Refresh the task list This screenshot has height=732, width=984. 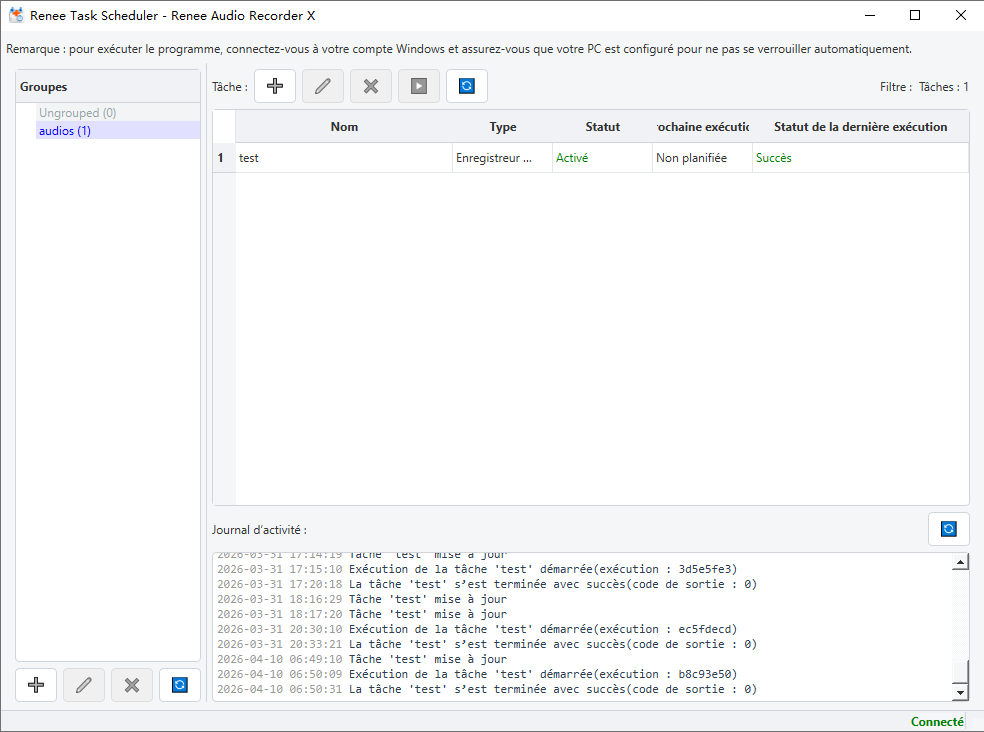click(467, 86)
